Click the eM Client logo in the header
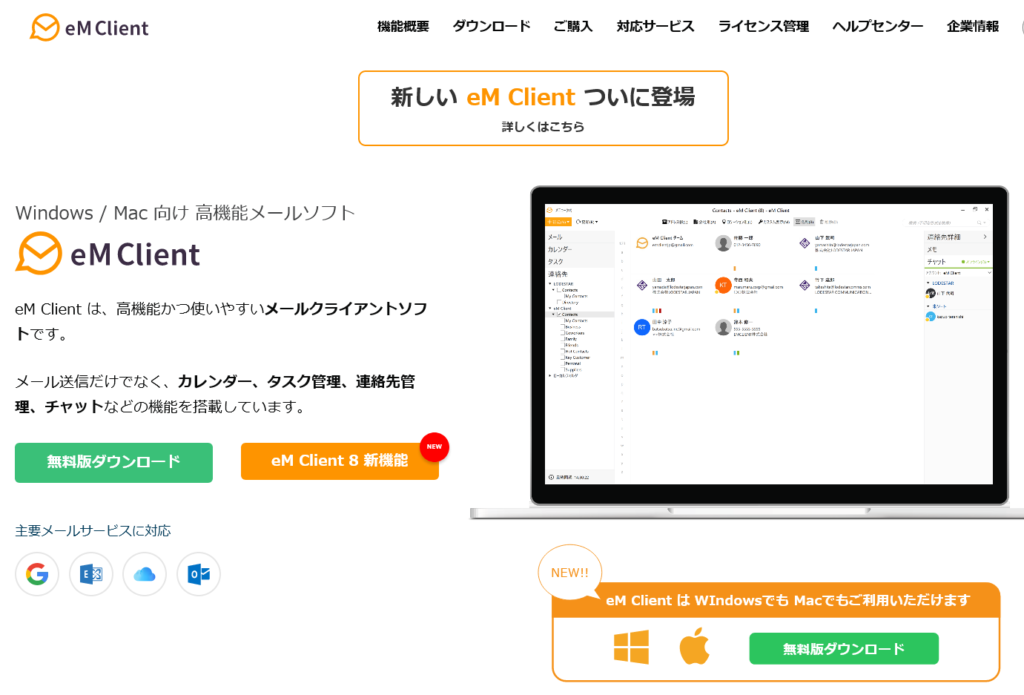Image resolution: width=1024 pixels, height=695 pixels. (x=88, y=27)
